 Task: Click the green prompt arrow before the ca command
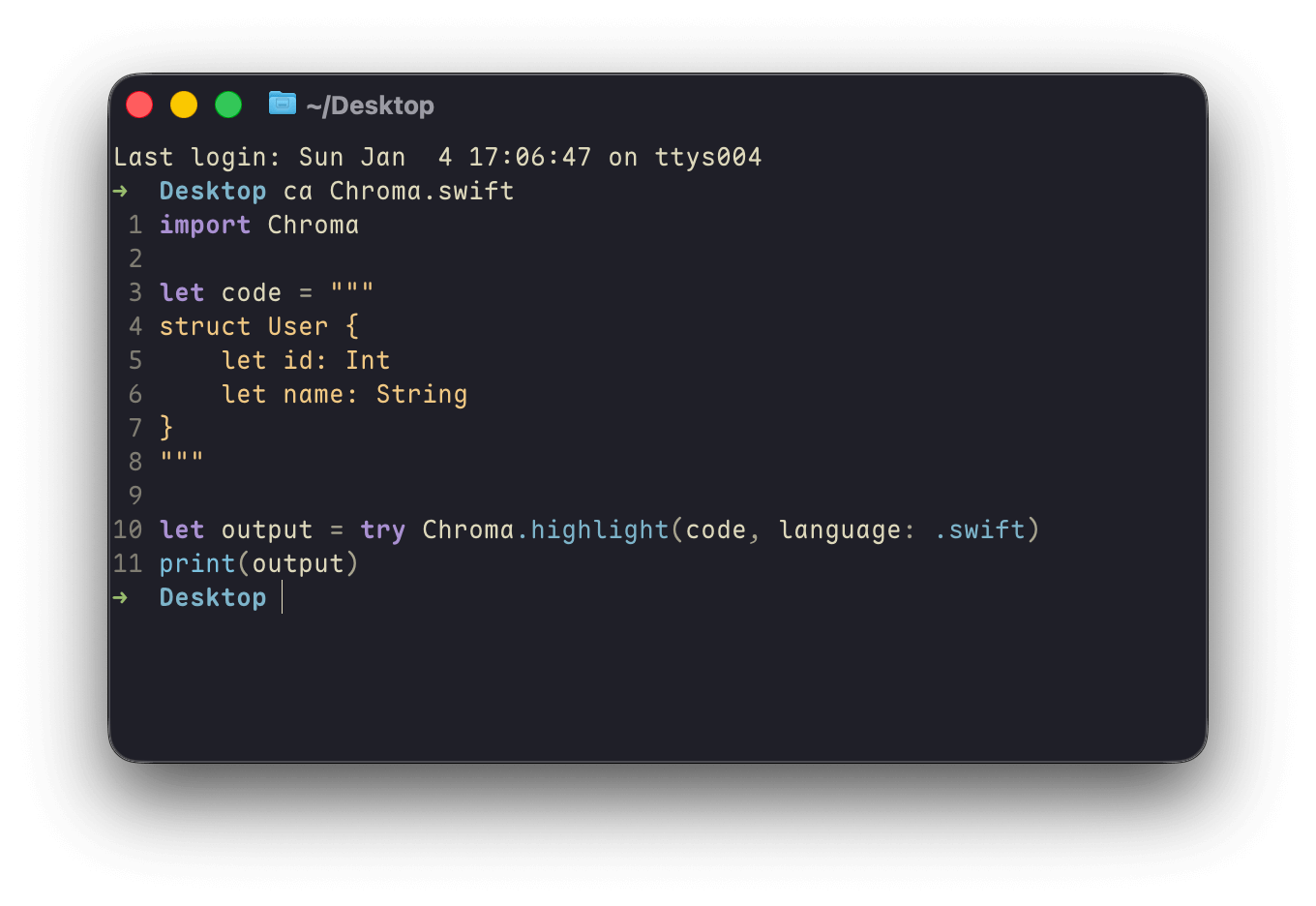click(120, 191)
